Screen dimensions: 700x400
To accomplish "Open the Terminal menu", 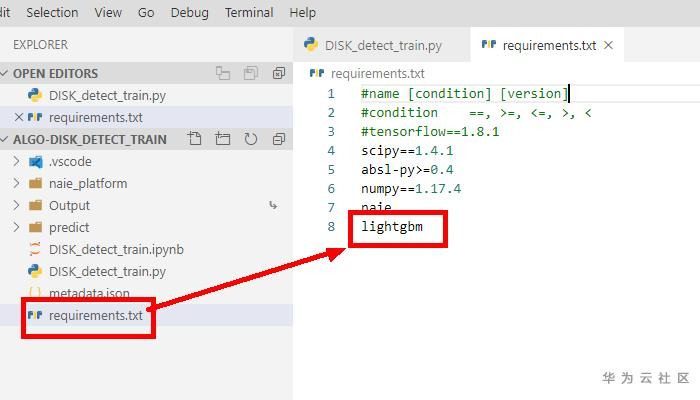I will pyautogui.click(x=249, y=12).
